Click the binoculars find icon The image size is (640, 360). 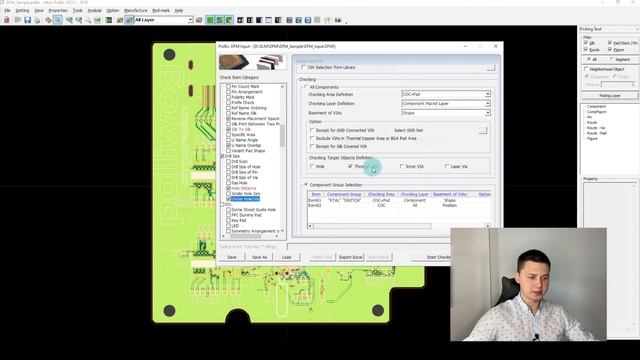click(x=338, y=20)
